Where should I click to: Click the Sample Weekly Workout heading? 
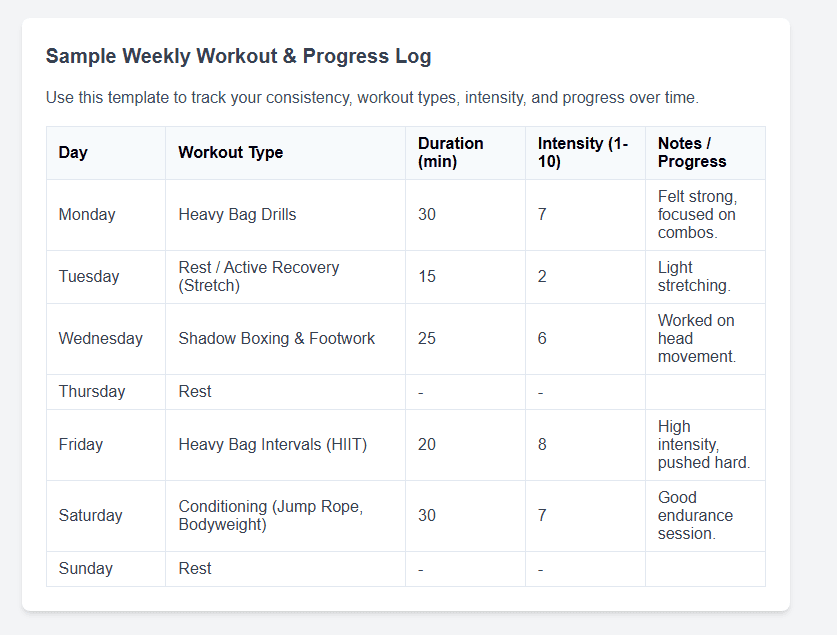pos(238,57)
